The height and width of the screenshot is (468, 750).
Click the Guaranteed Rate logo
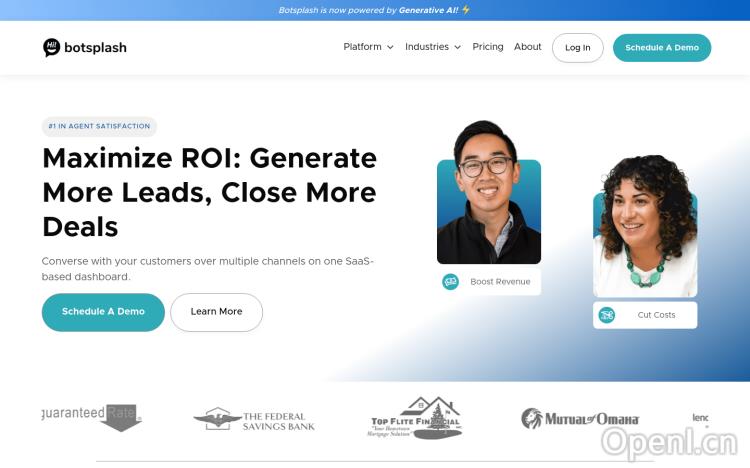click(92, 418)
